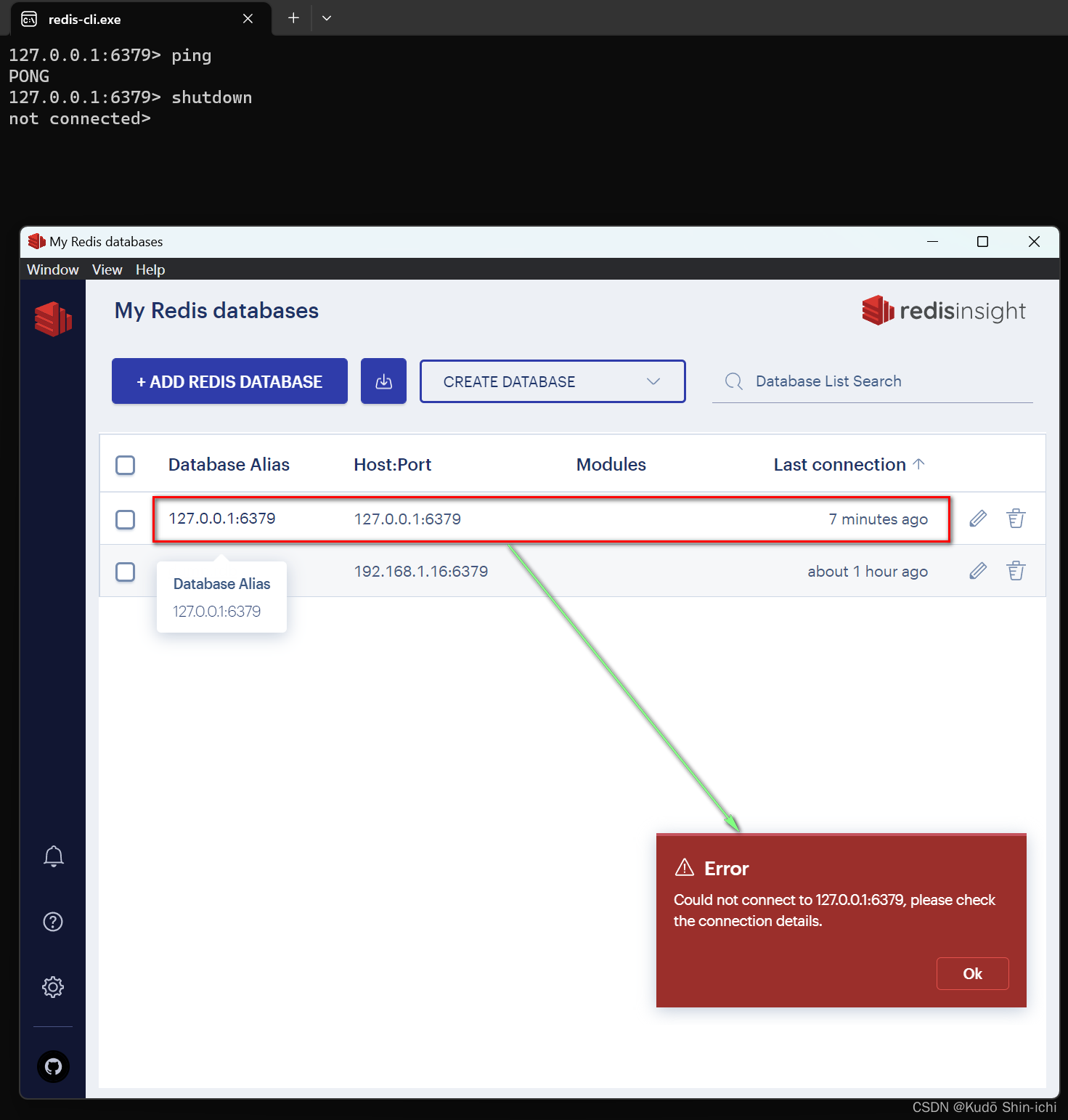Open a new terminal tab with the plus icon

pyautogui.click(x=293, y=18)
